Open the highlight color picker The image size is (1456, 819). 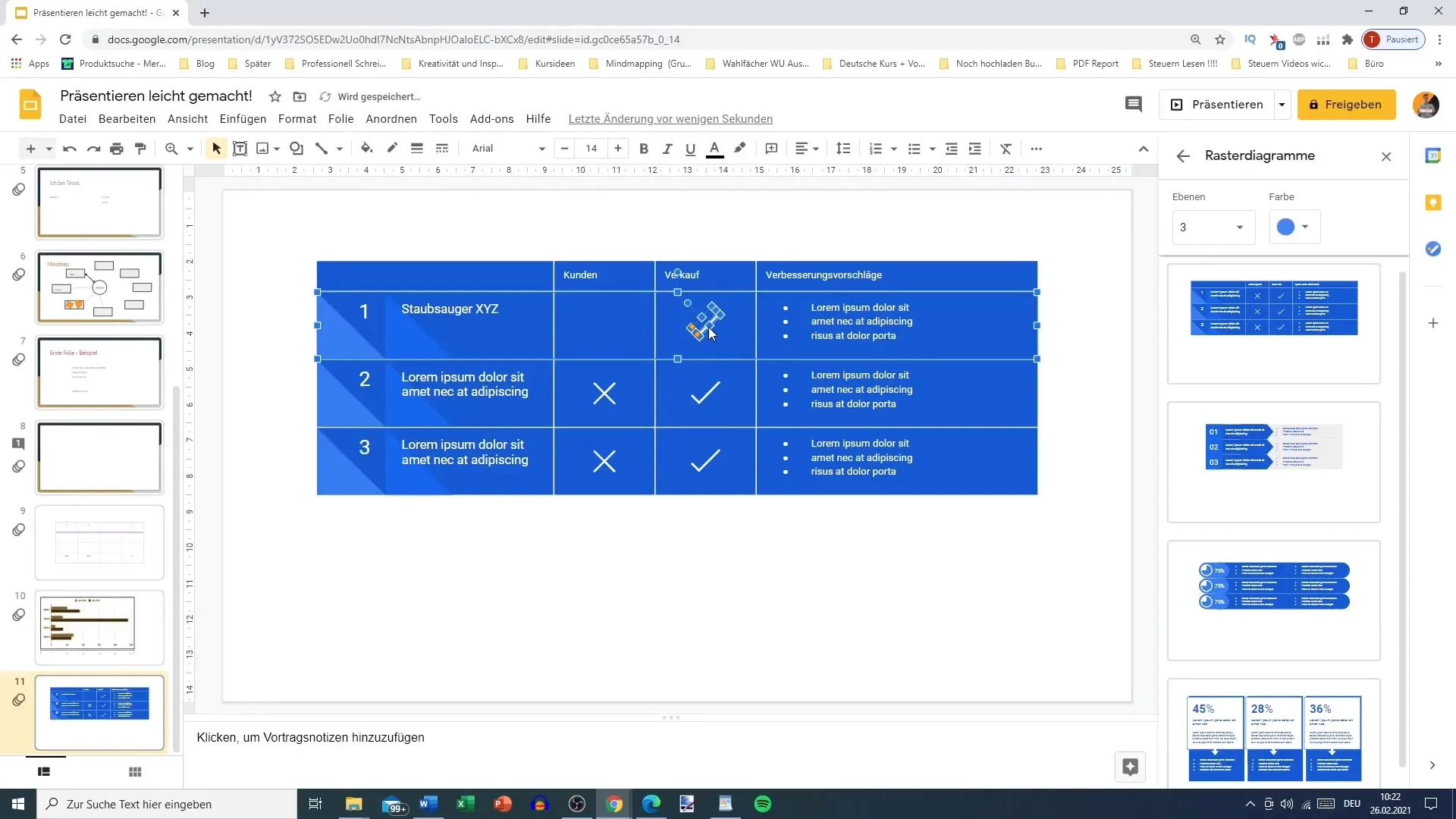coord(740,149)
